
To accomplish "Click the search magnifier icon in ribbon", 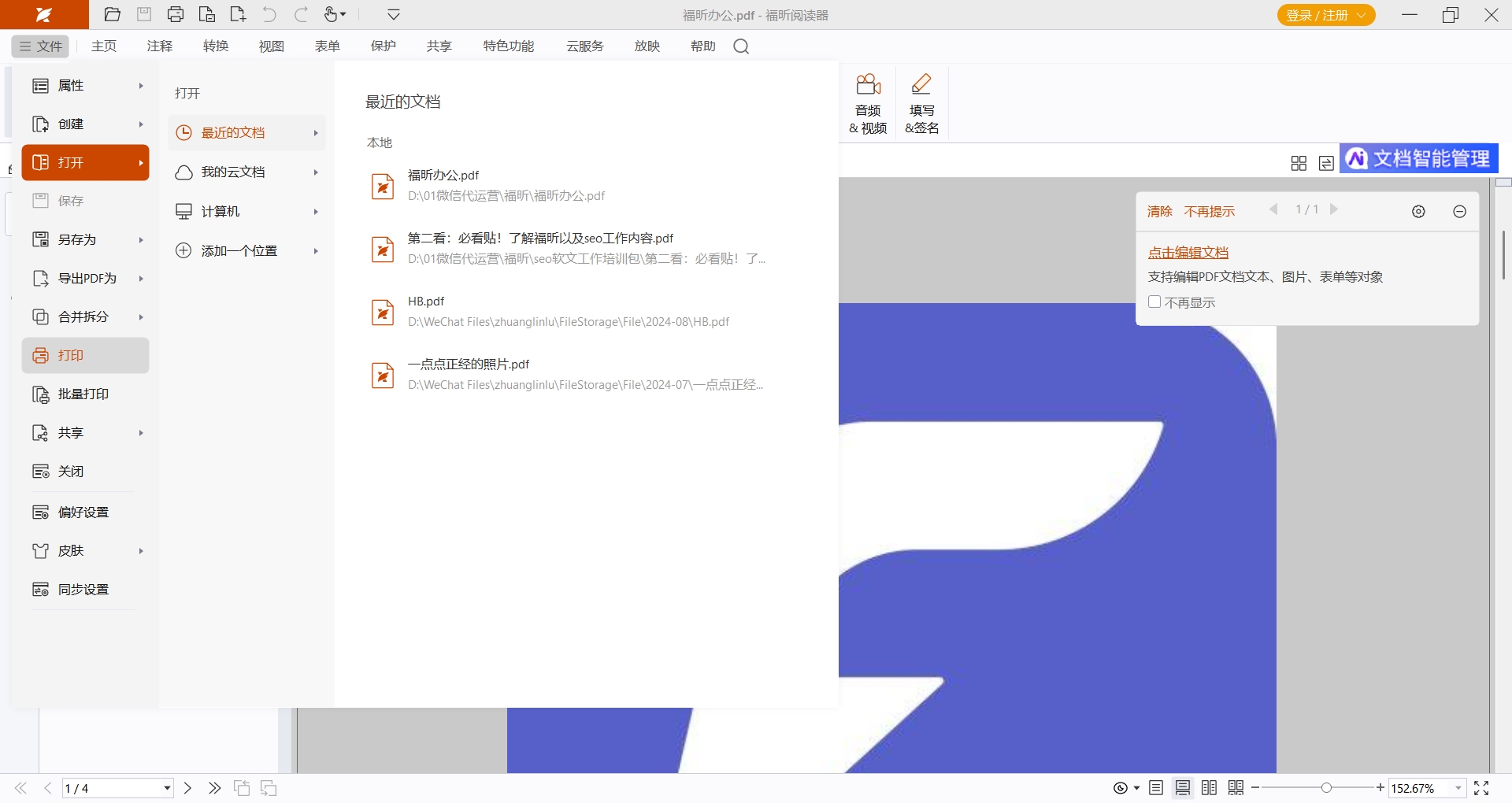I will 741,46.
